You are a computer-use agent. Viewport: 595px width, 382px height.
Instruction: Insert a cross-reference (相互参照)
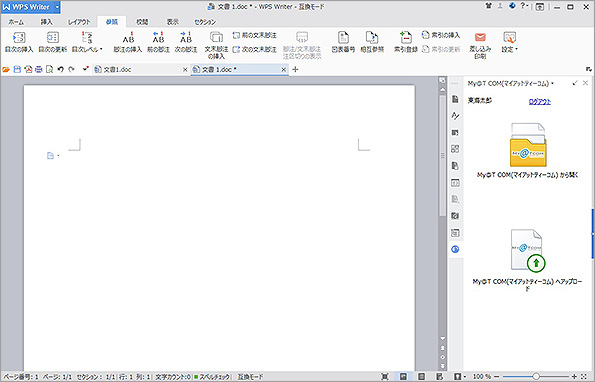tap(372, 42)
